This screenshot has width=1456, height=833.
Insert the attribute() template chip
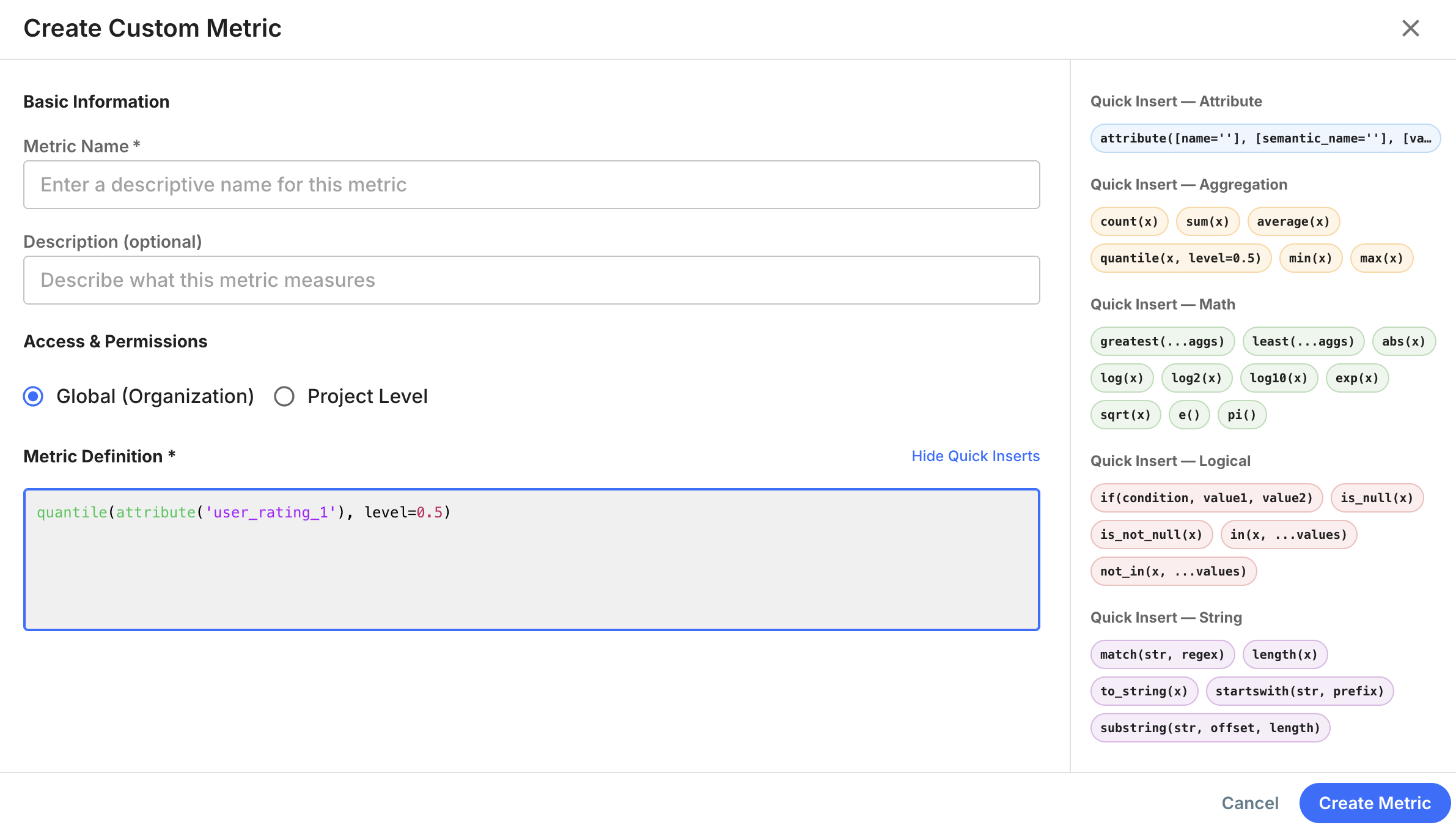[x=1265, y=138]
